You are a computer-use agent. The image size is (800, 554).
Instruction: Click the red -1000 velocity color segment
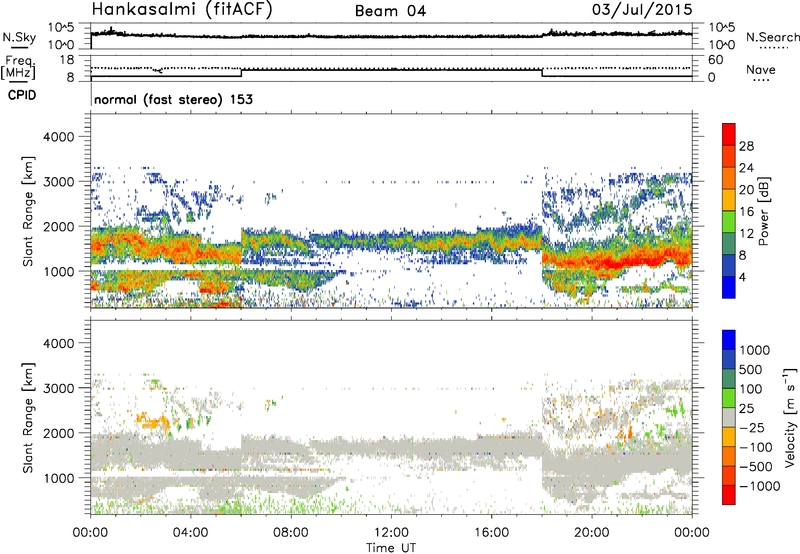tap(729, 495)
